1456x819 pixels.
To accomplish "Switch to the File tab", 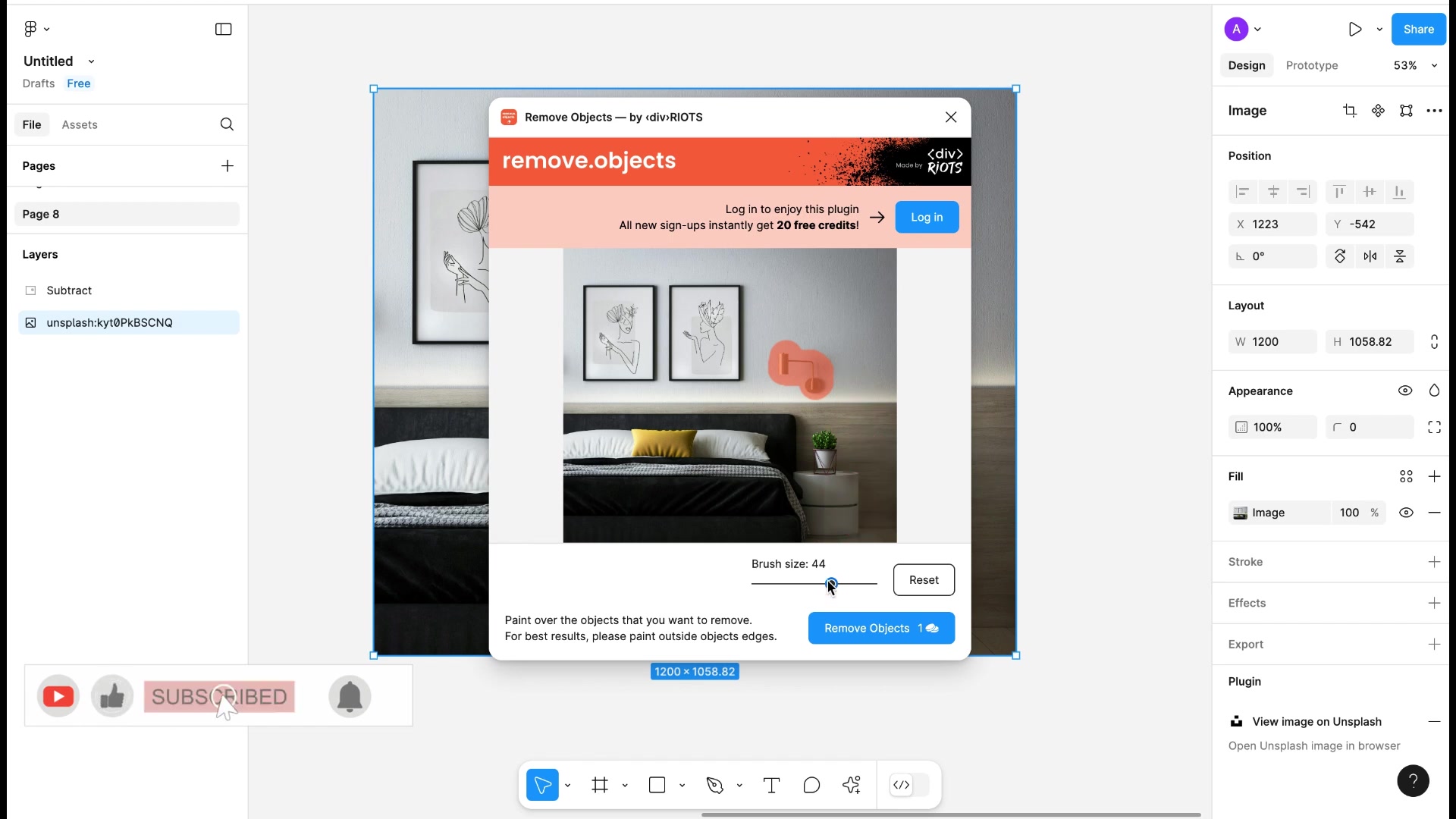I will [x=32, y=124].
